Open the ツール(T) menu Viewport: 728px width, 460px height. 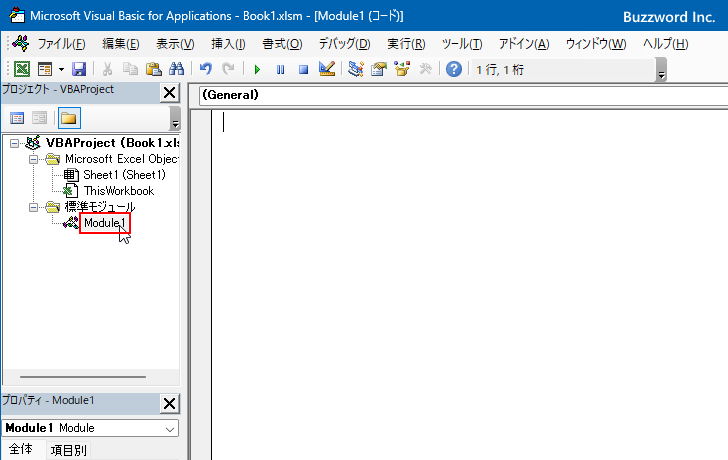tap(462, 44)
